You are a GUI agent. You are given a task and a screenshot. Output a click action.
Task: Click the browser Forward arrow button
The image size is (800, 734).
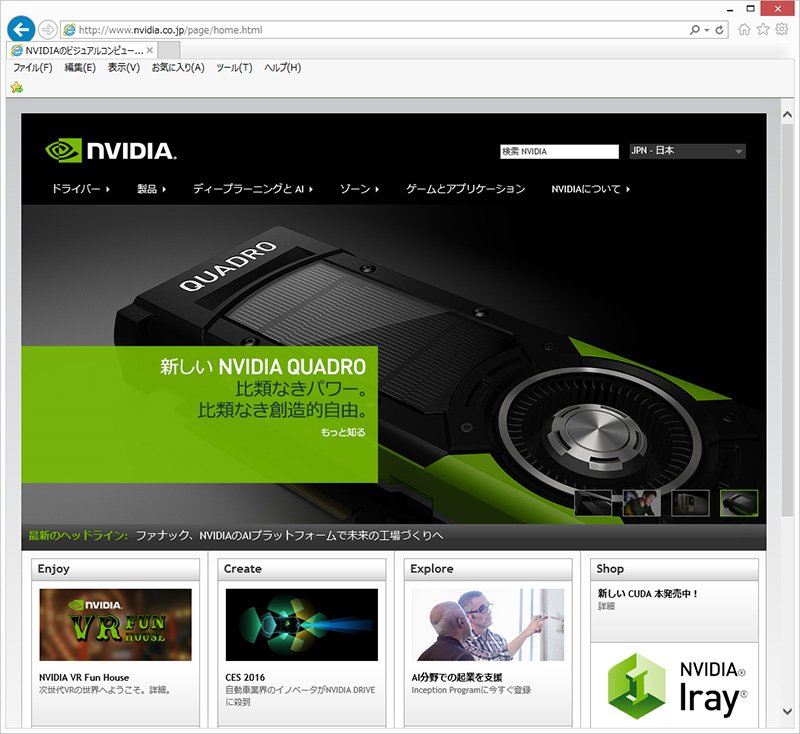48,30
